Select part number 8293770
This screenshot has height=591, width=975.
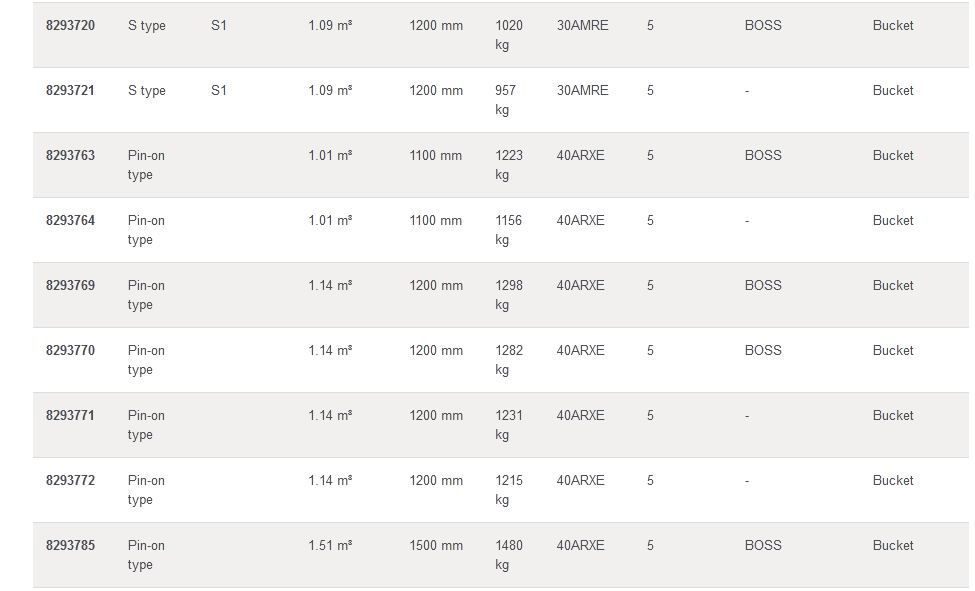[x=70, y=351]
